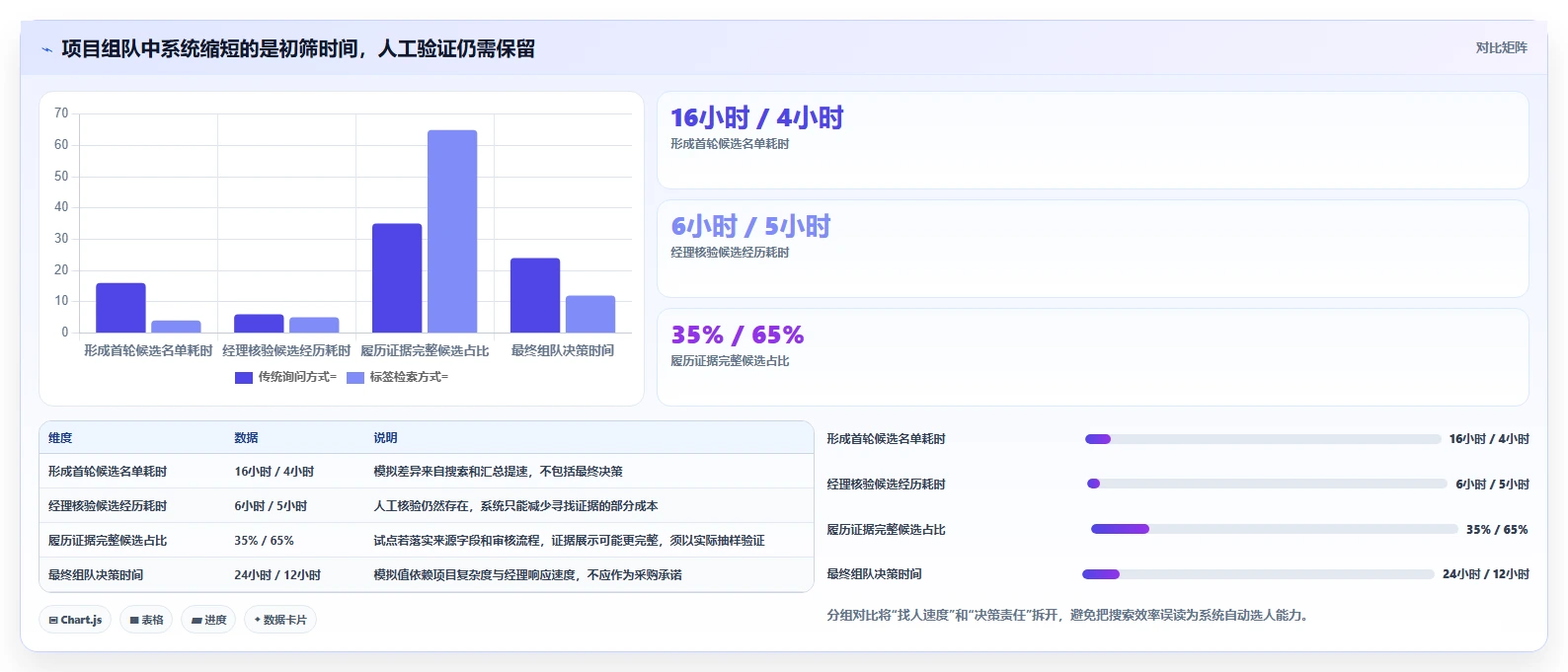1568x672 pixels.
Task: Click the blue icon beside the panel title
Action: [46, 49]
